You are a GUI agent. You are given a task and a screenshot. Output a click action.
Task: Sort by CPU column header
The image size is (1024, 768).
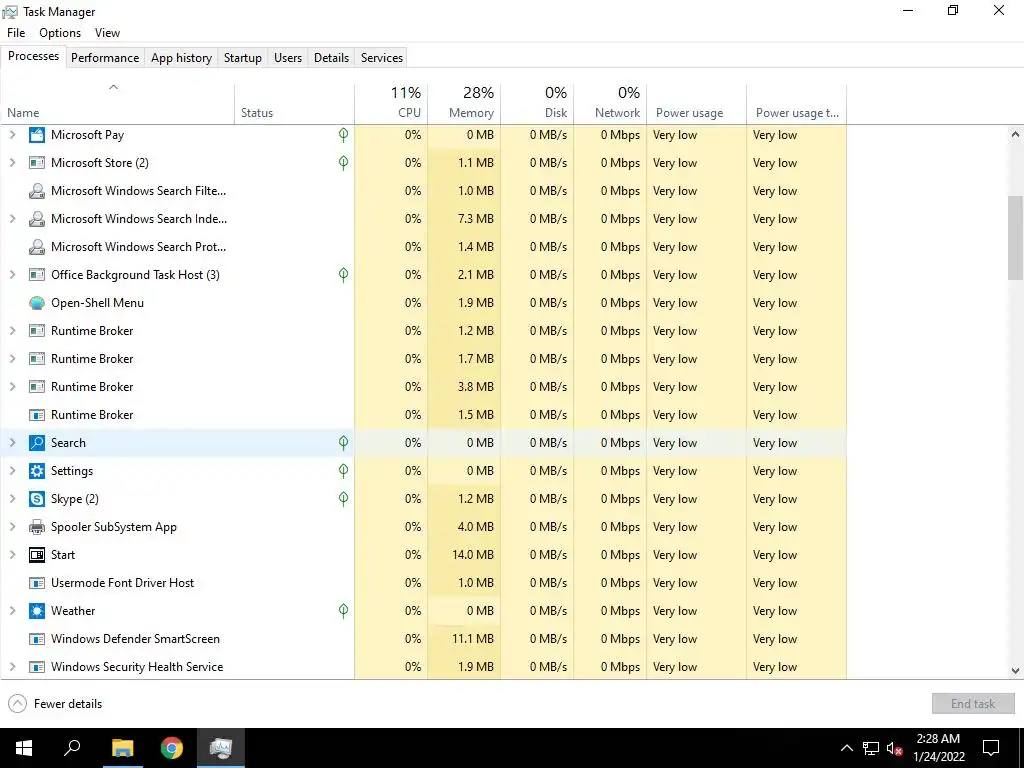[x=391, y=104]
